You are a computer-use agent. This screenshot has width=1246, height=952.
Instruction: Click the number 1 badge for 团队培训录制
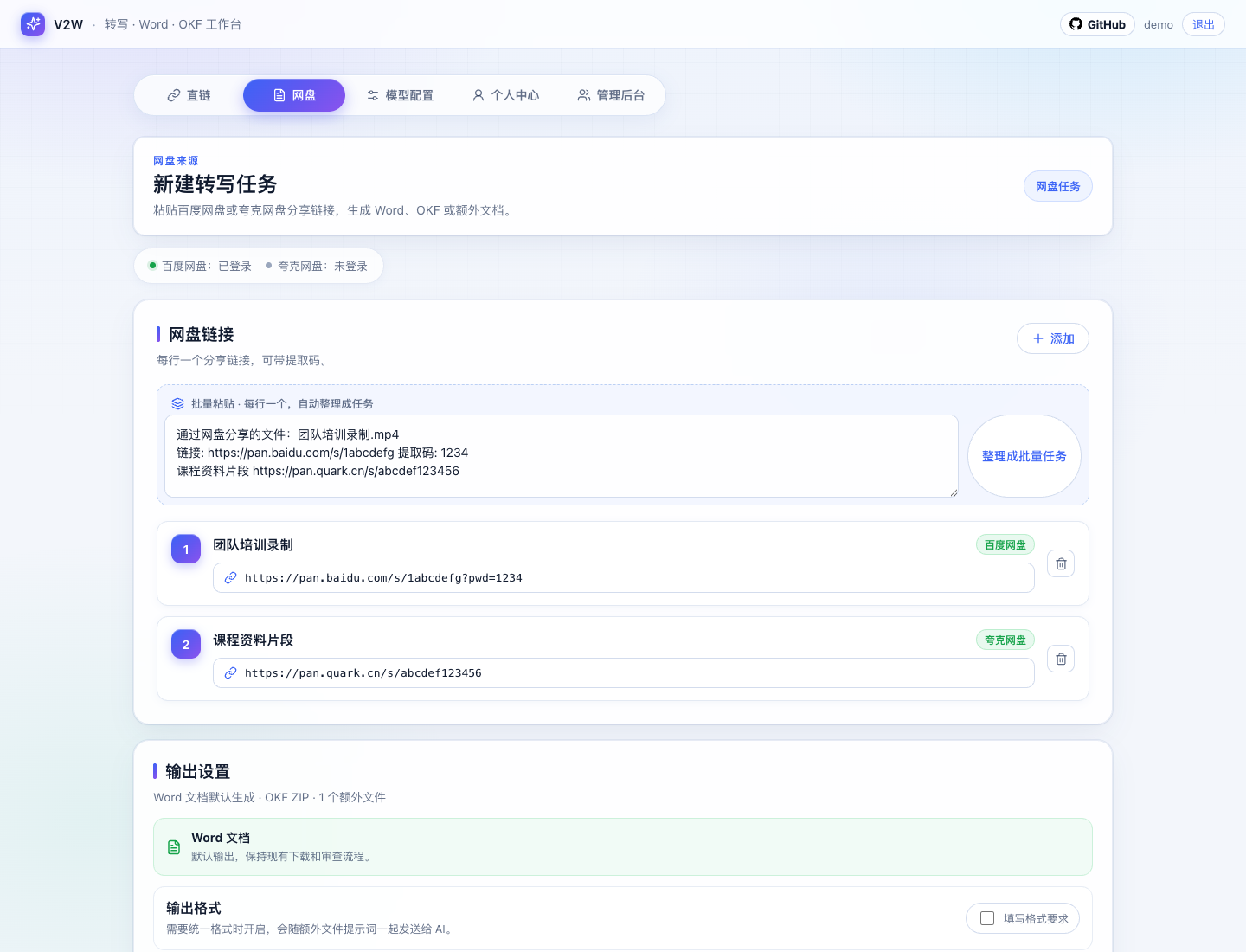[186, 549]
